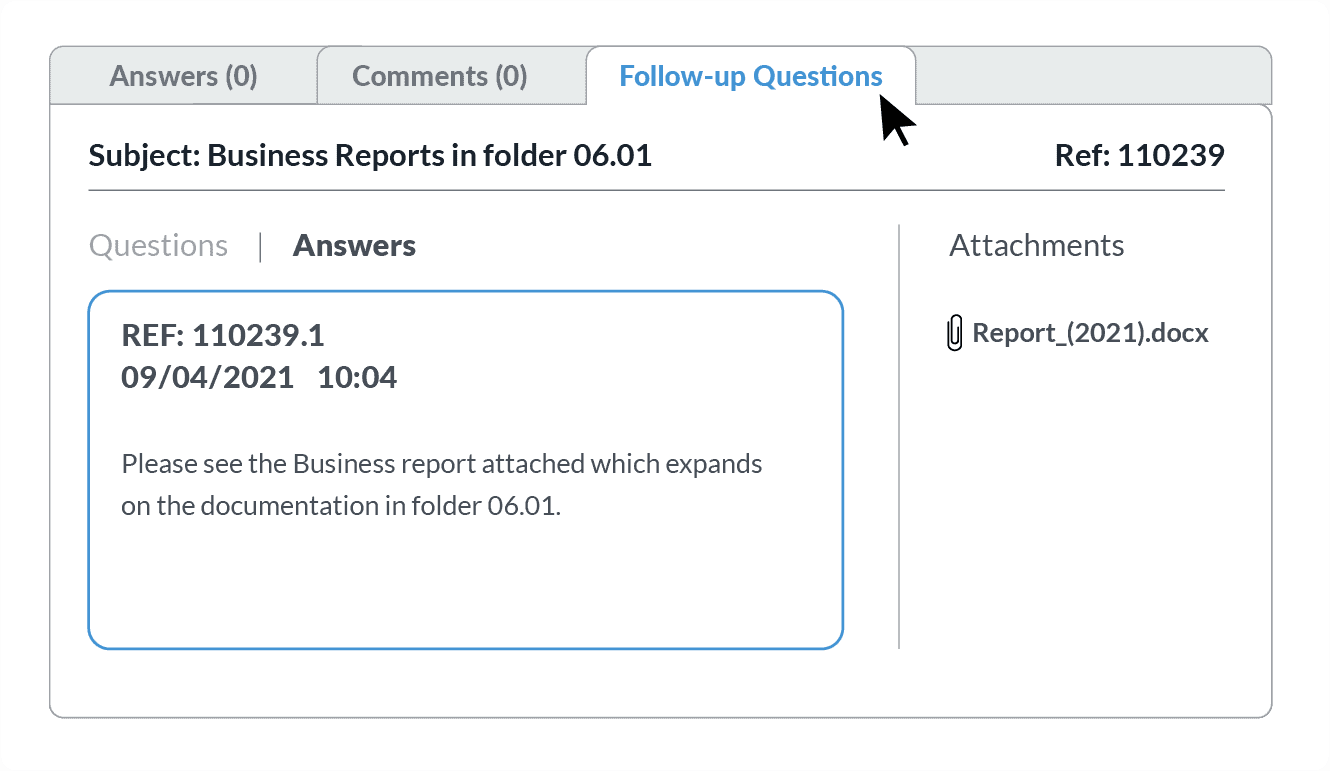Click the empty tab strip beside Follow-up Questions

pyautogui.click(x=1090, y=76)
